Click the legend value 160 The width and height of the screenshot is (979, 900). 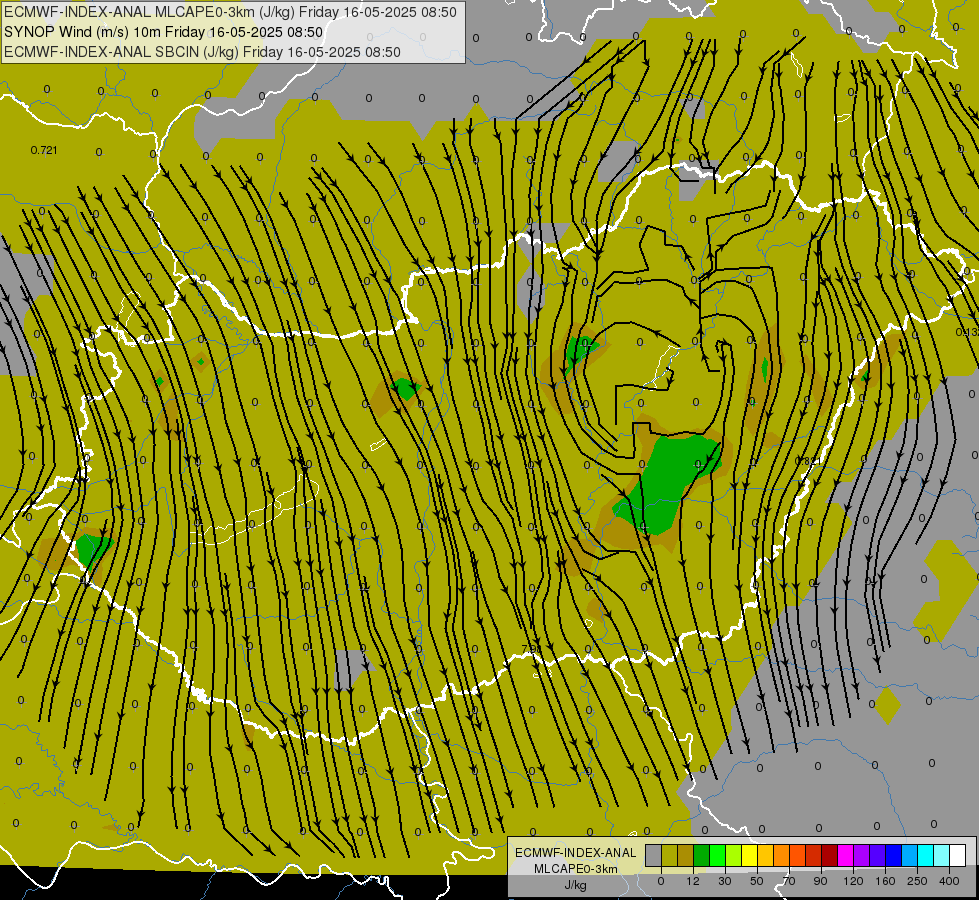click(x=885, y=881)
